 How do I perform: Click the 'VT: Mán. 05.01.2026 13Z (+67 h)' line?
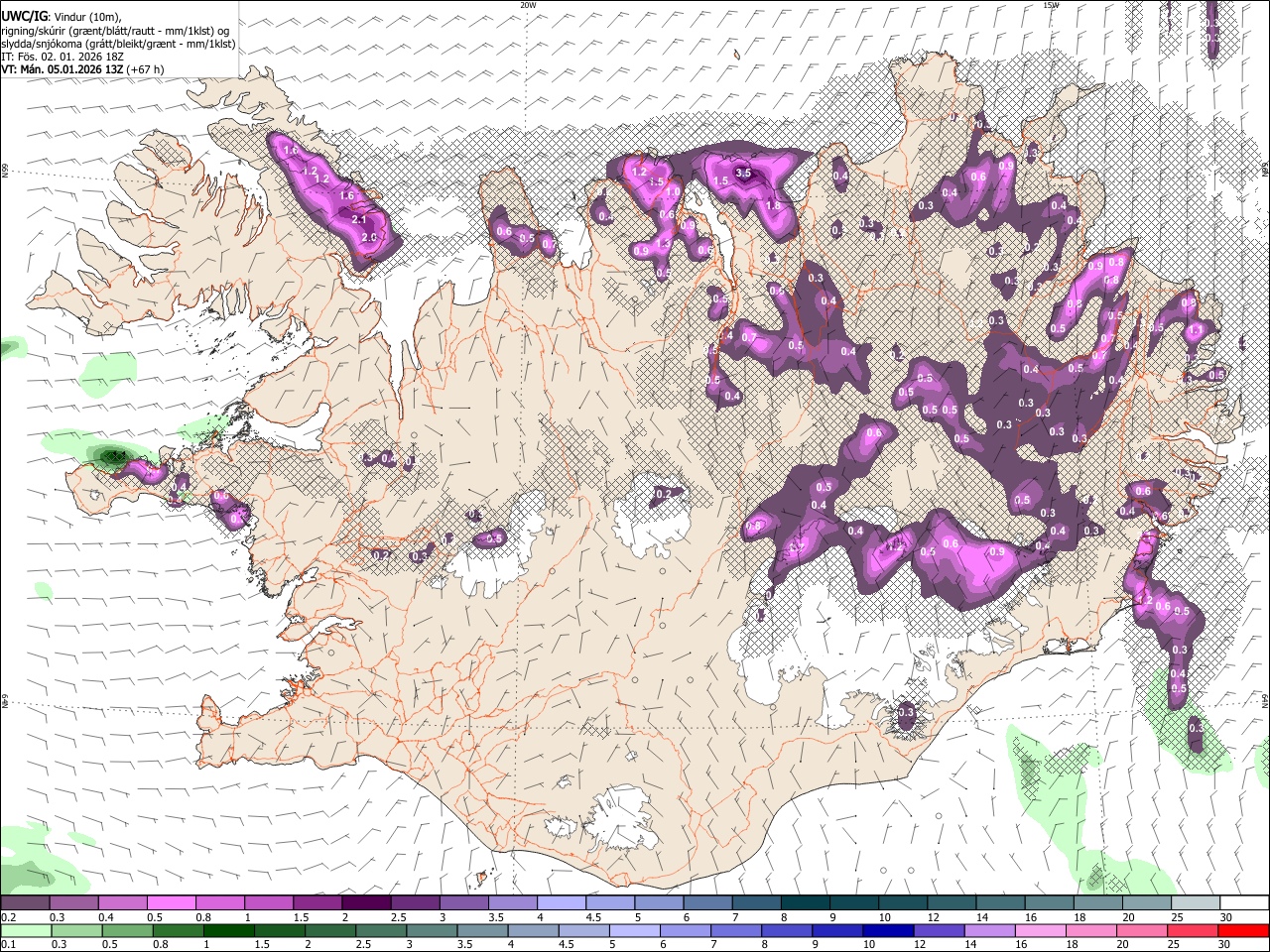82,69
